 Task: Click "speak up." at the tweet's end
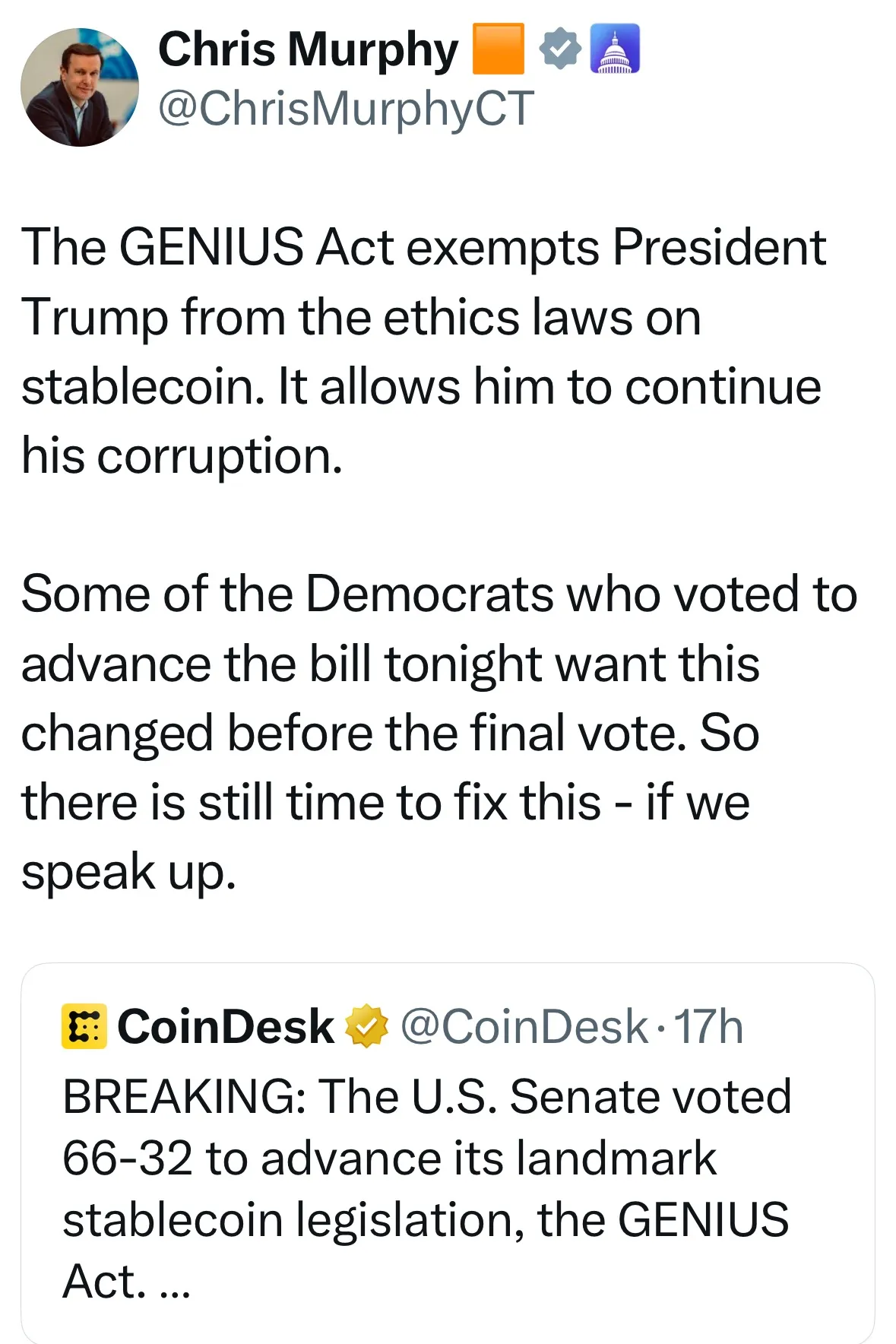tap(129, 871)
